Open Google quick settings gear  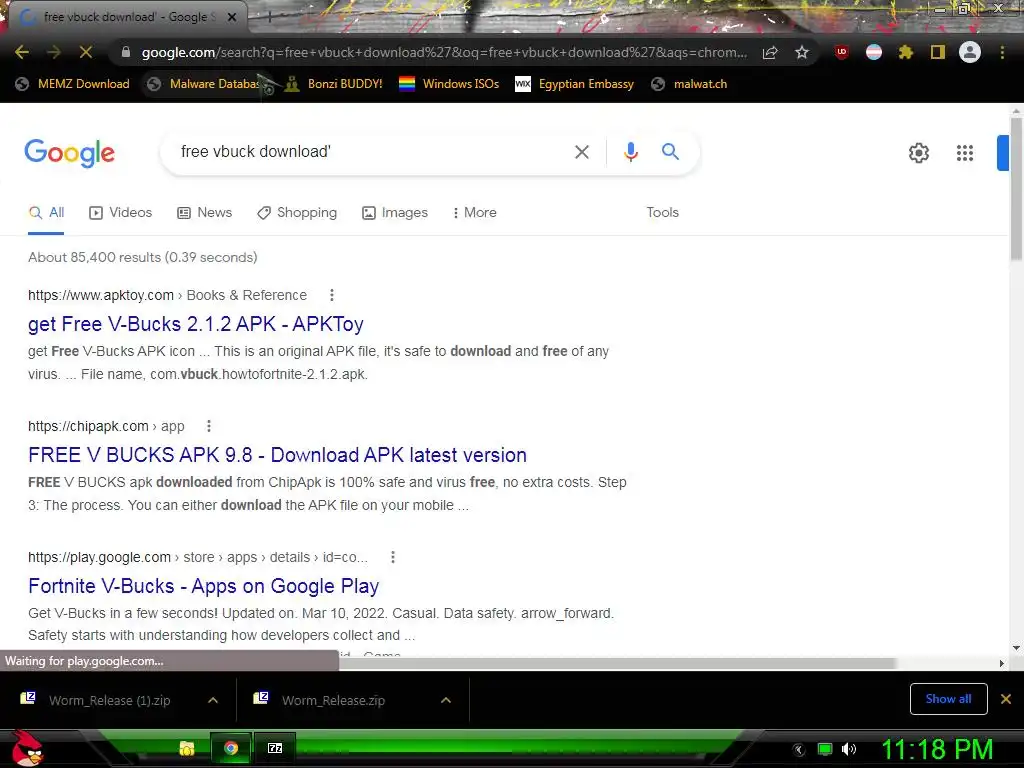[x=919, y=153]
